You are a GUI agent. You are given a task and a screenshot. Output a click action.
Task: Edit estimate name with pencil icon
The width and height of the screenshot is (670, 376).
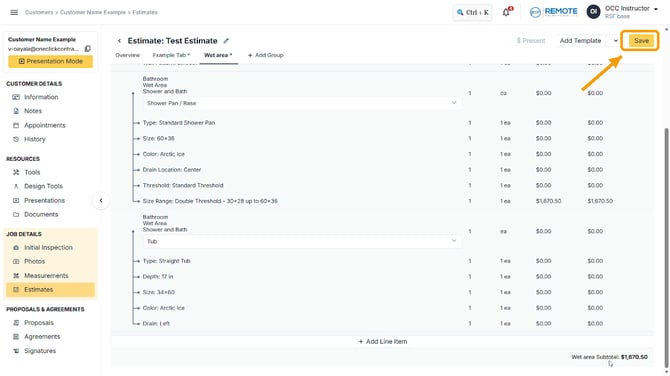pos(226,41)
